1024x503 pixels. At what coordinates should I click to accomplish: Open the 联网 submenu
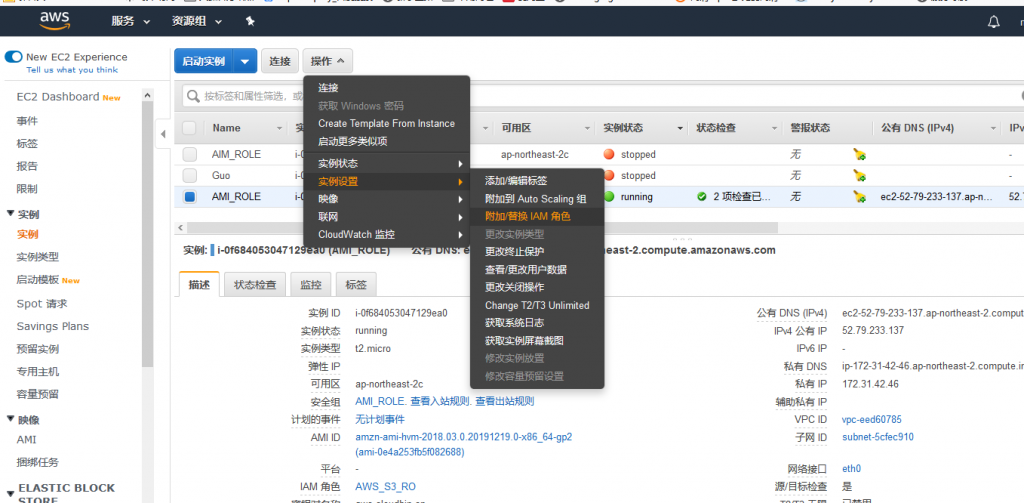pos(386,217)
